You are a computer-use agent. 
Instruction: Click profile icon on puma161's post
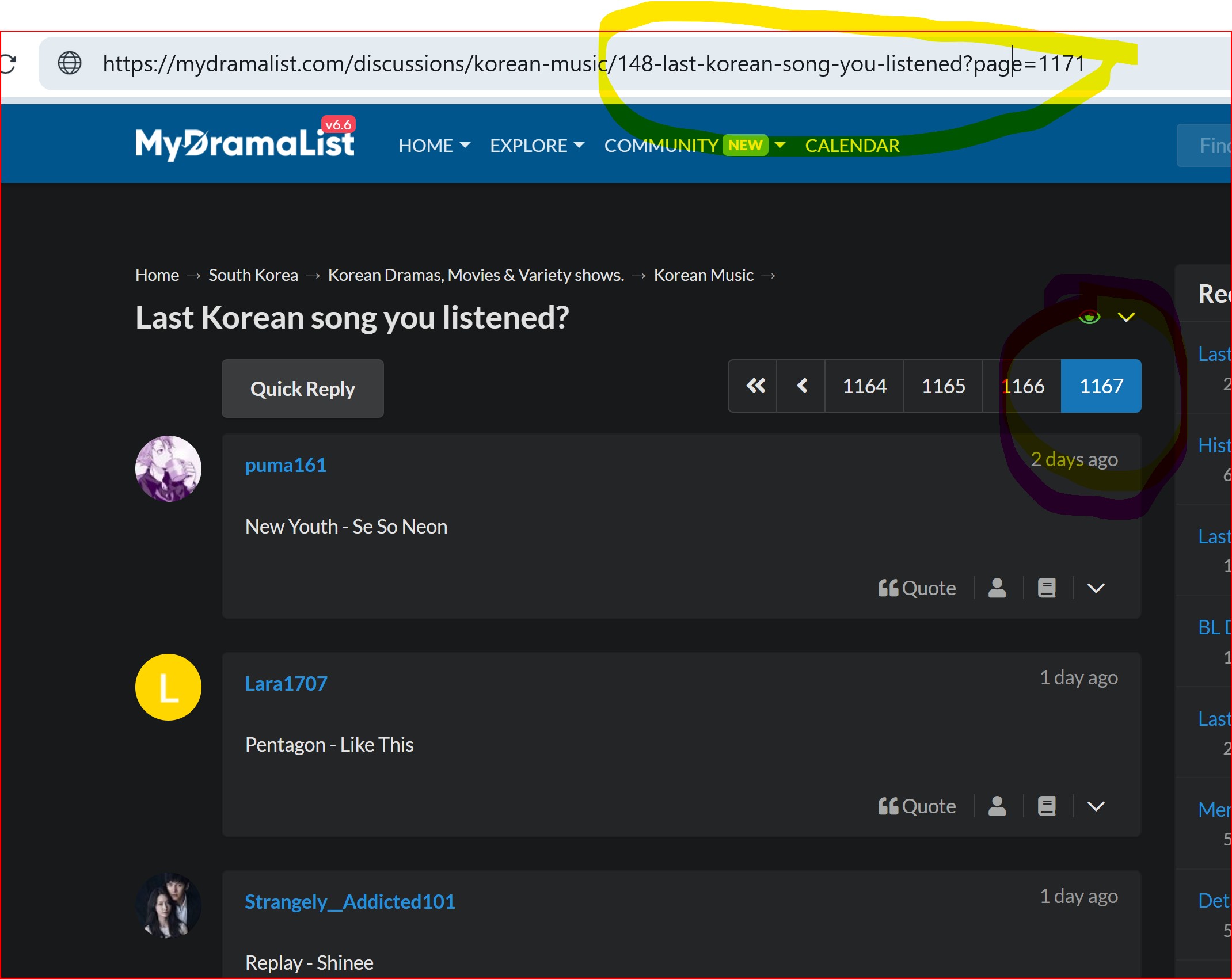coord(997,588)
